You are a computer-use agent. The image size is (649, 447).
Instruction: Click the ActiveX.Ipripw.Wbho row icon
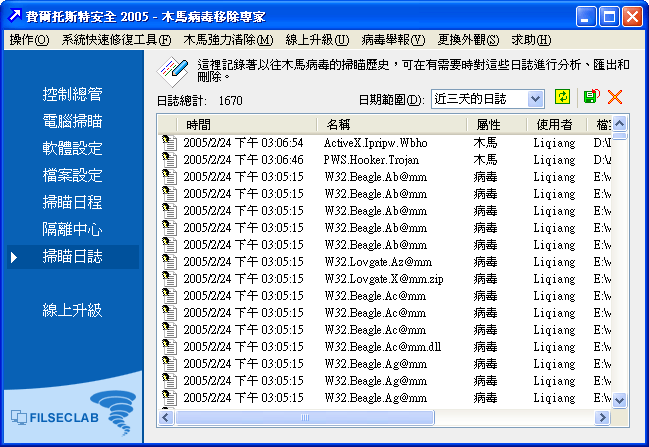[x=169, y=143]
